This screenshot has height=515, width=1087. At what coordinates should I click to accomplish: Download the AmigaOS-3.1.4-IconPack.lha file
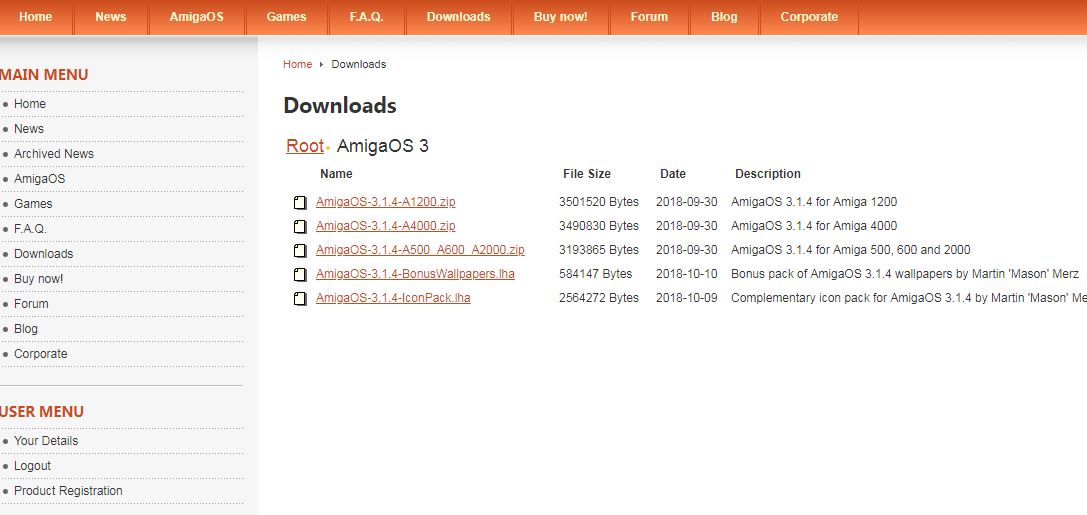(x=393, y=298)
